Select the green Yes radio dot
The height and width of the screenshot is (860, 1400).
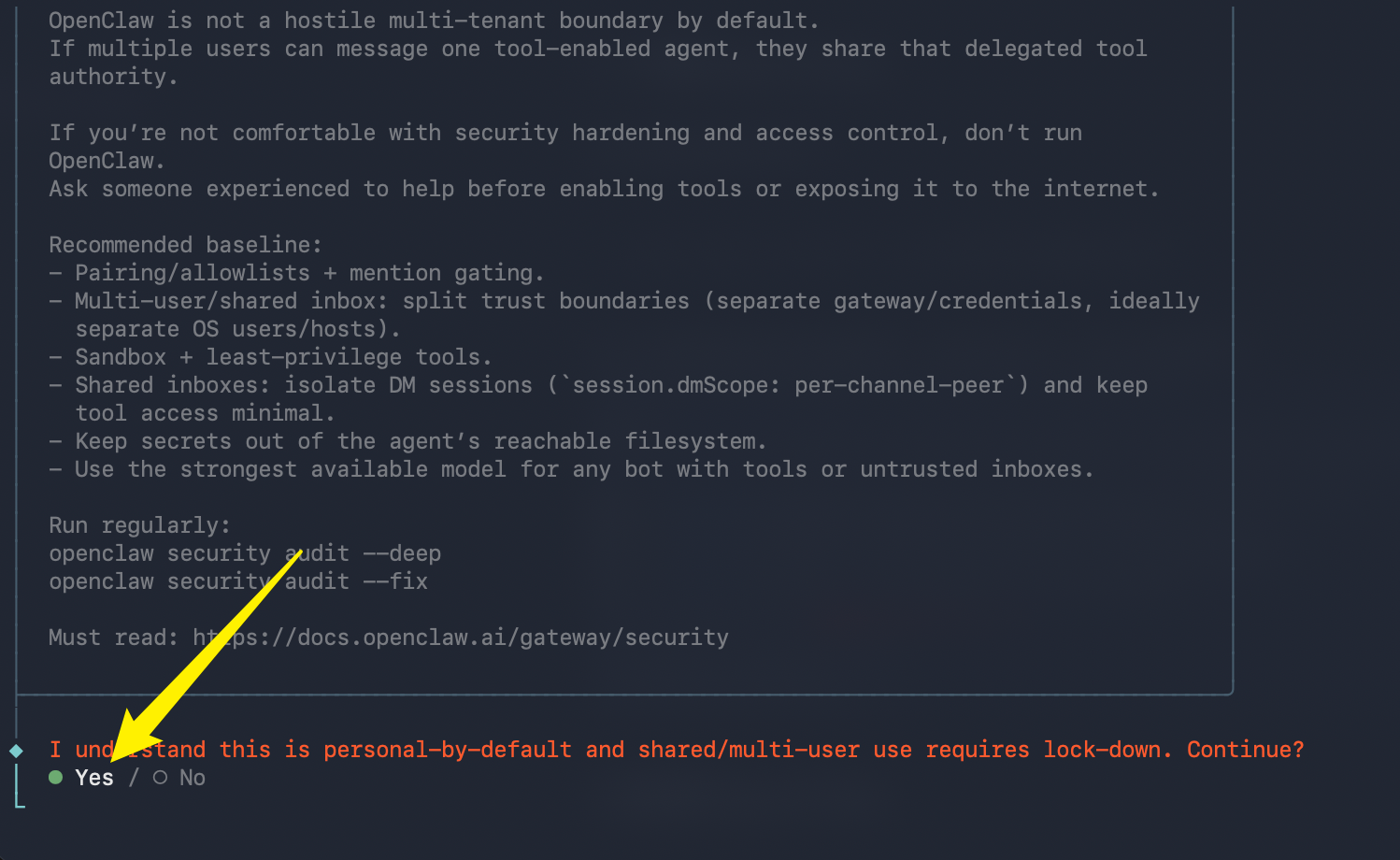[56, 778]
